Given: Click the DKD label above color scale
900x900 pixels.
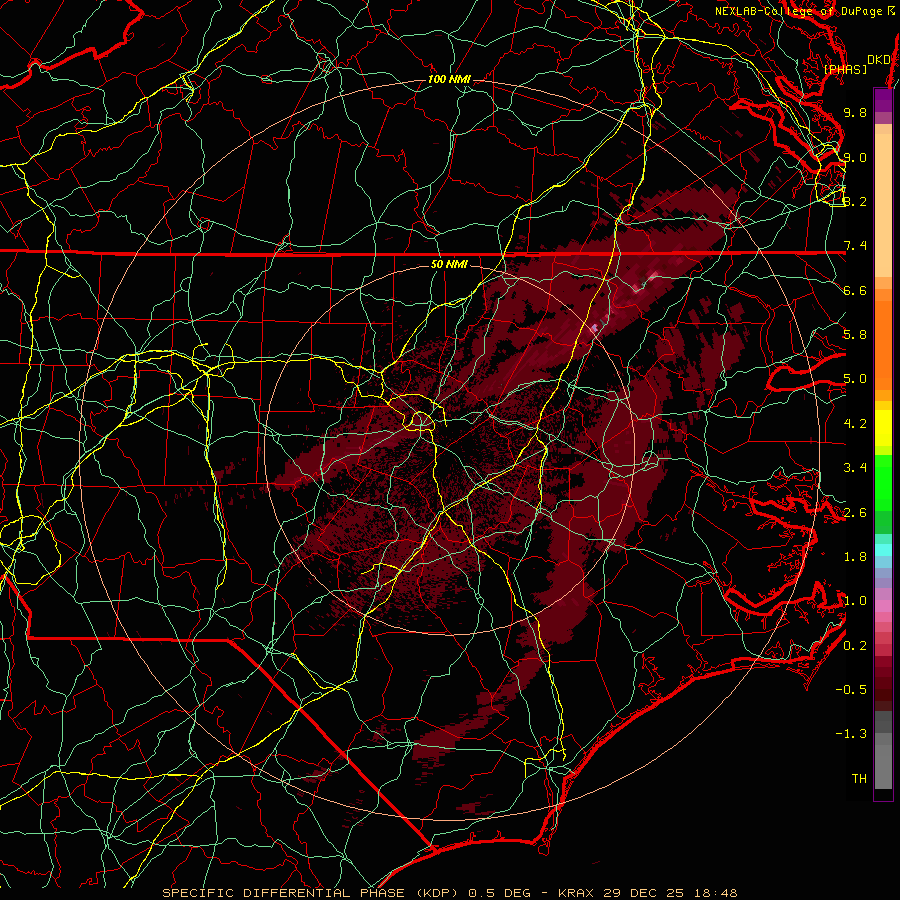Looking at the screenshot, I should 879,59.
